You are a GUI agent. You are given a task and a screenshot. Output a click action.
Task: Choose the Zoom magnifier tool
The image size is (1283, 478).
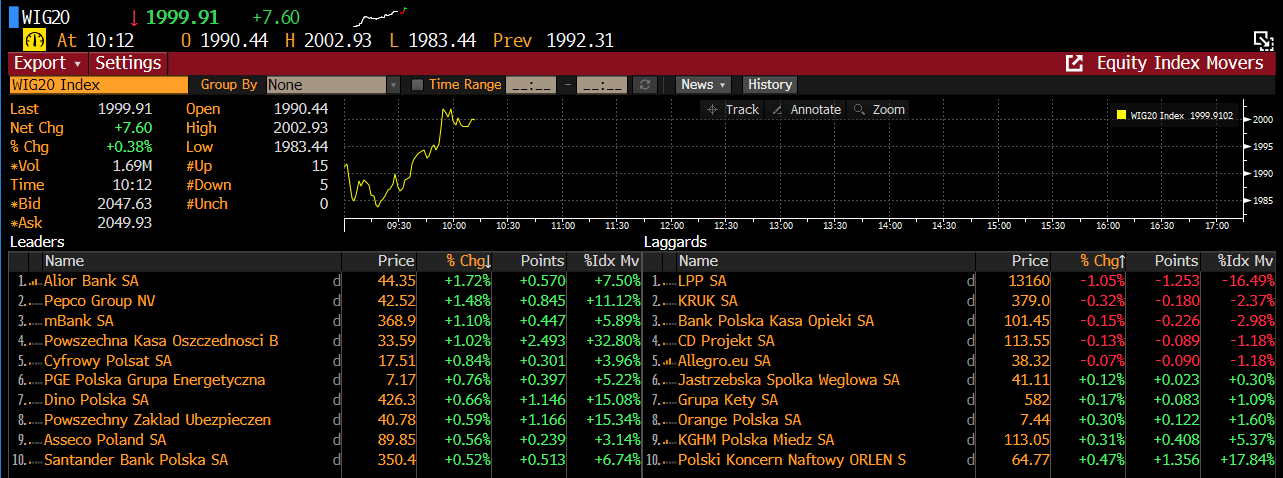coord(880,110)
